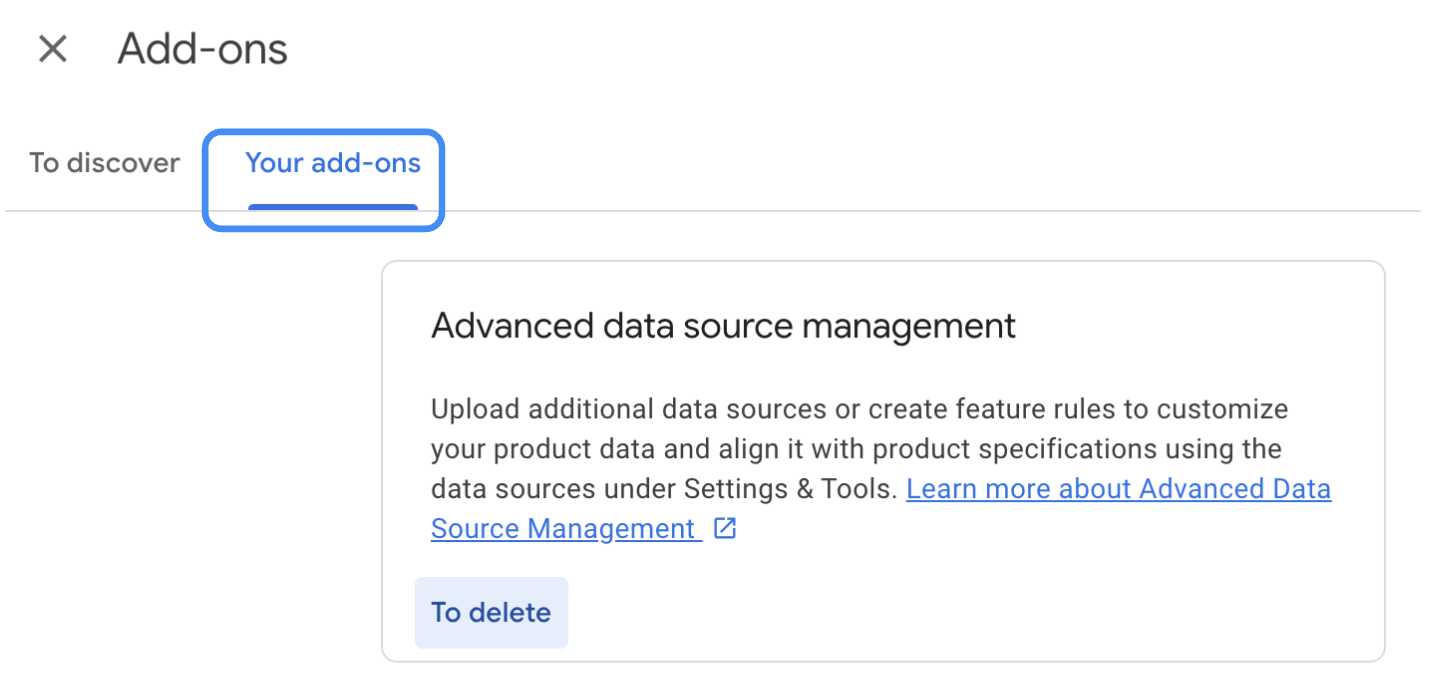1438x696 pixels.
Task: Close the Add-ons panel with X
Action: [52, 49]
